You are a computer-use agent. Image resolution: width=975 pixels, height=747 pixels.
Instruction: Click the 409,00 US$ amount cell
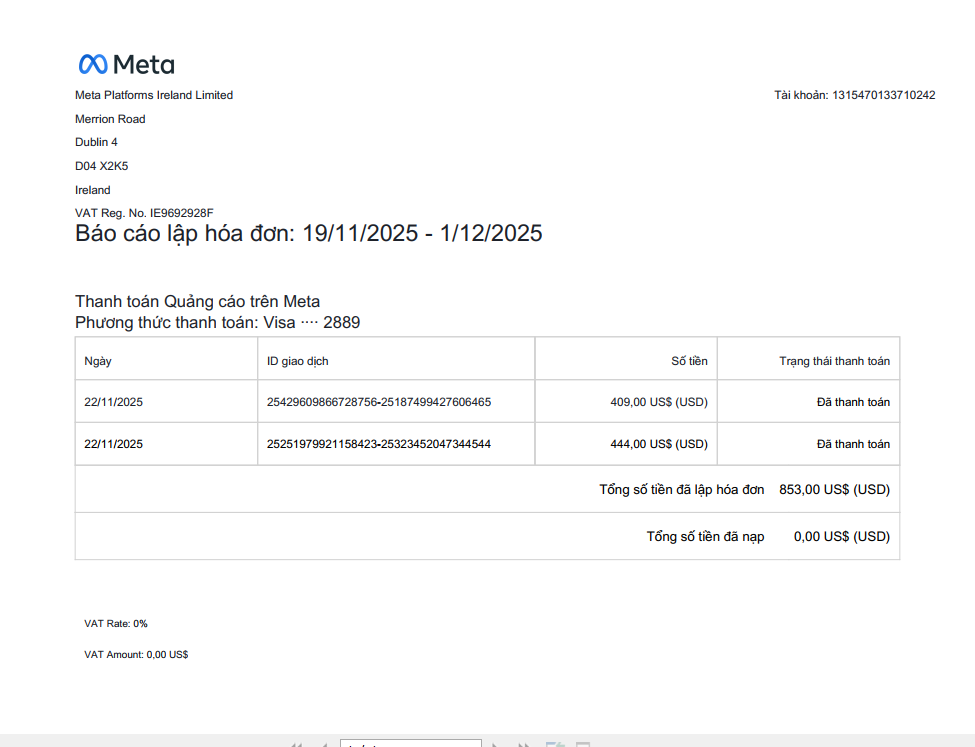[658, 402]
